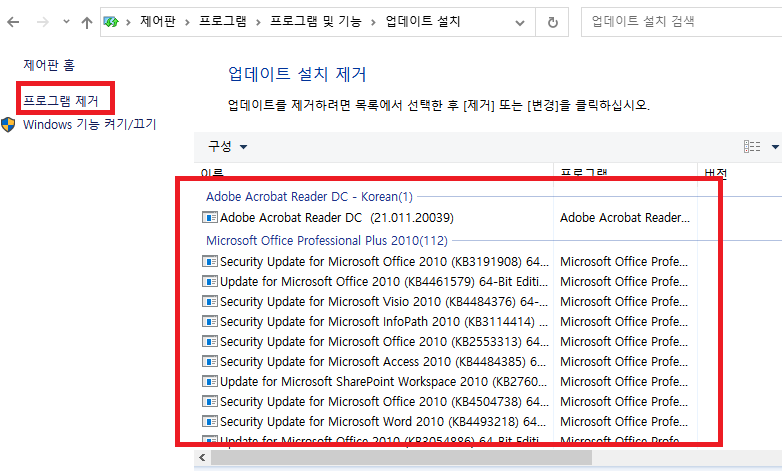Open Windows 기능 켜기/끄기 link
Viewport: 782px width, 471px height.
[x=89, y=124]
